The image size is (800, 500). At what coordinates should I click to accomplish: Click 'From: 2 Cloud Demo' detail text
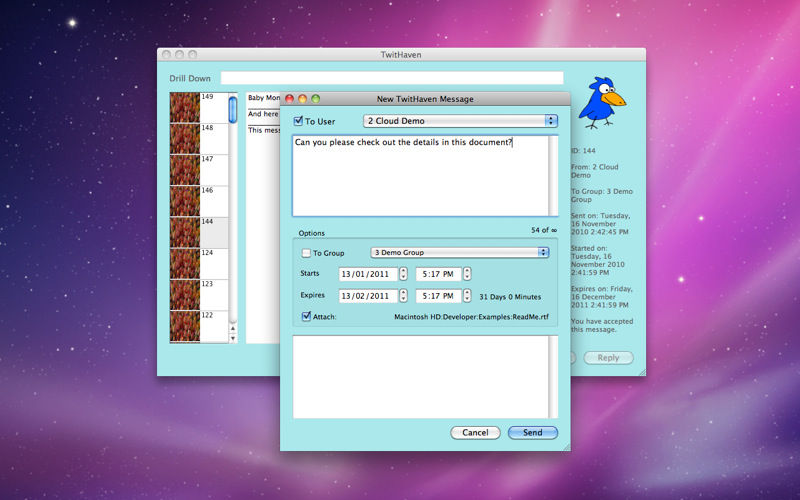[594, 171]
